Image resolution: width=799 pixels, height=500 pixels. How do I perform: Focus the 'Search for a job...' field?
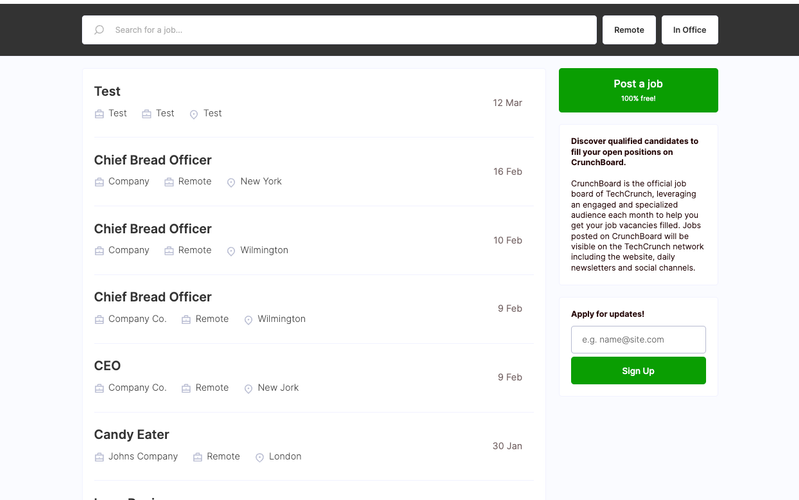point(339,30)
